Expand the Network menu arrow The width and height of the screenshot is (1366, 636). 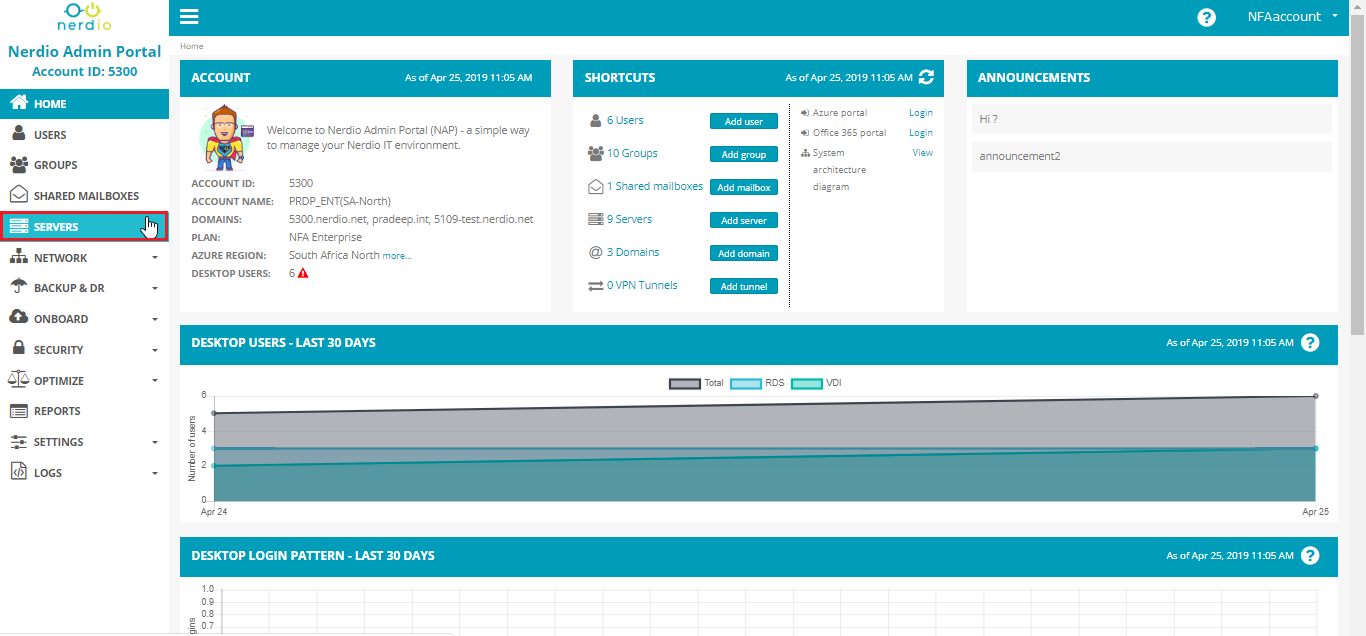[x=155, y=258]
